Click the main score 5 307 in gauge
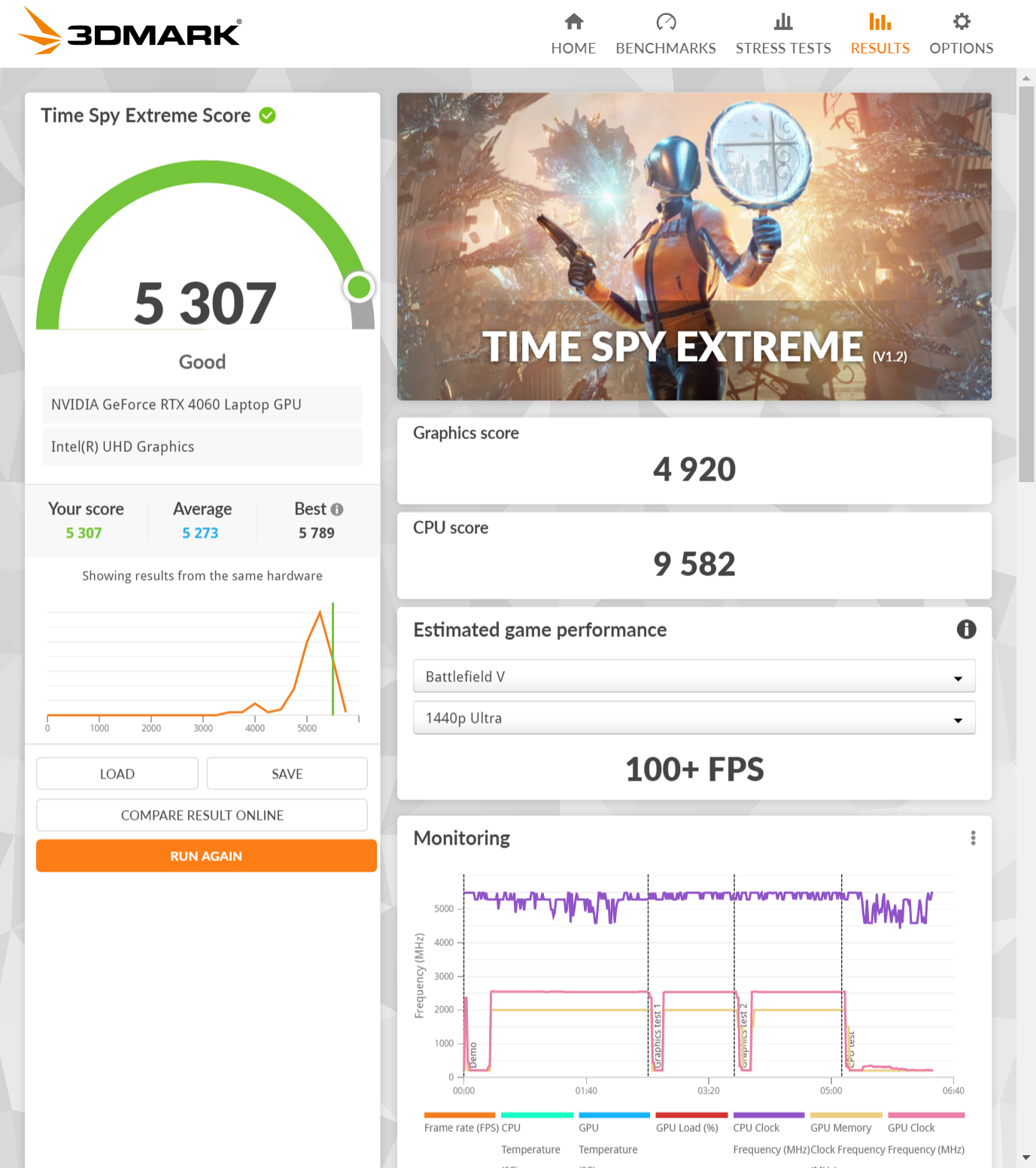 (x=205, y=303)
